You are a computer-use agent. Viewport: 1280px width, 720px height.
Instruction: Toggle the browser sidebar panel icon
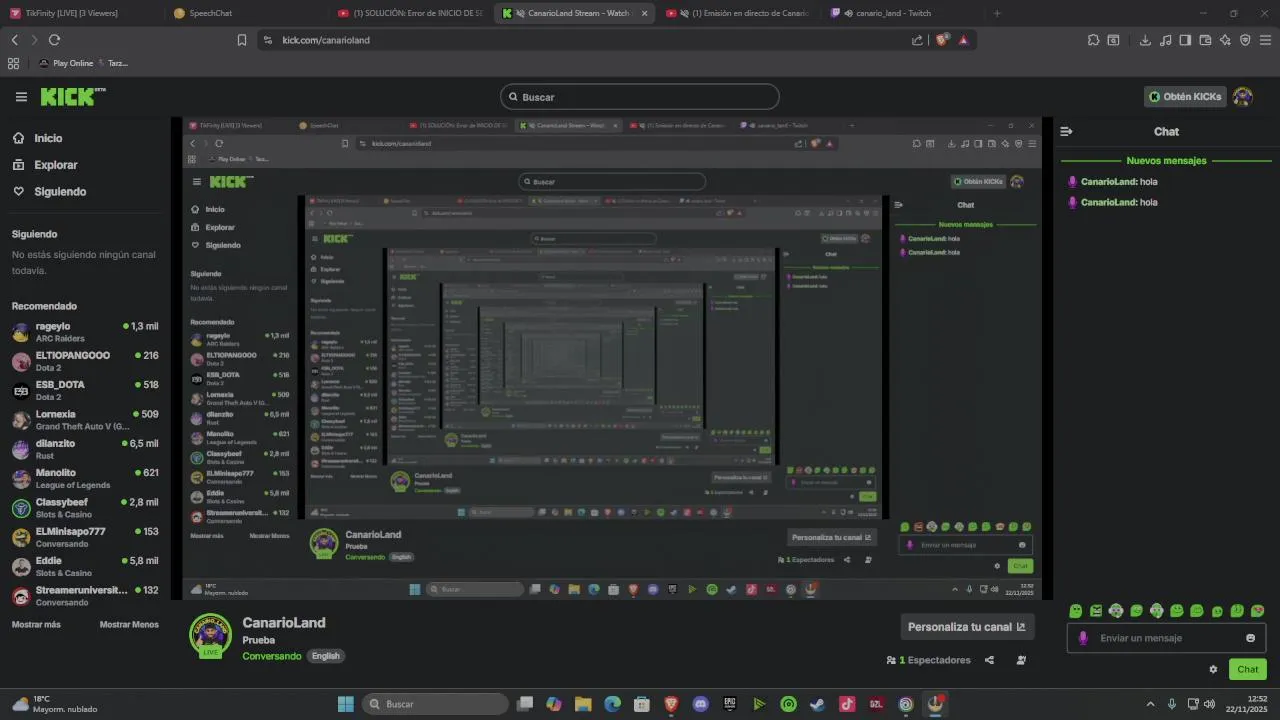tap(1185, 40)
